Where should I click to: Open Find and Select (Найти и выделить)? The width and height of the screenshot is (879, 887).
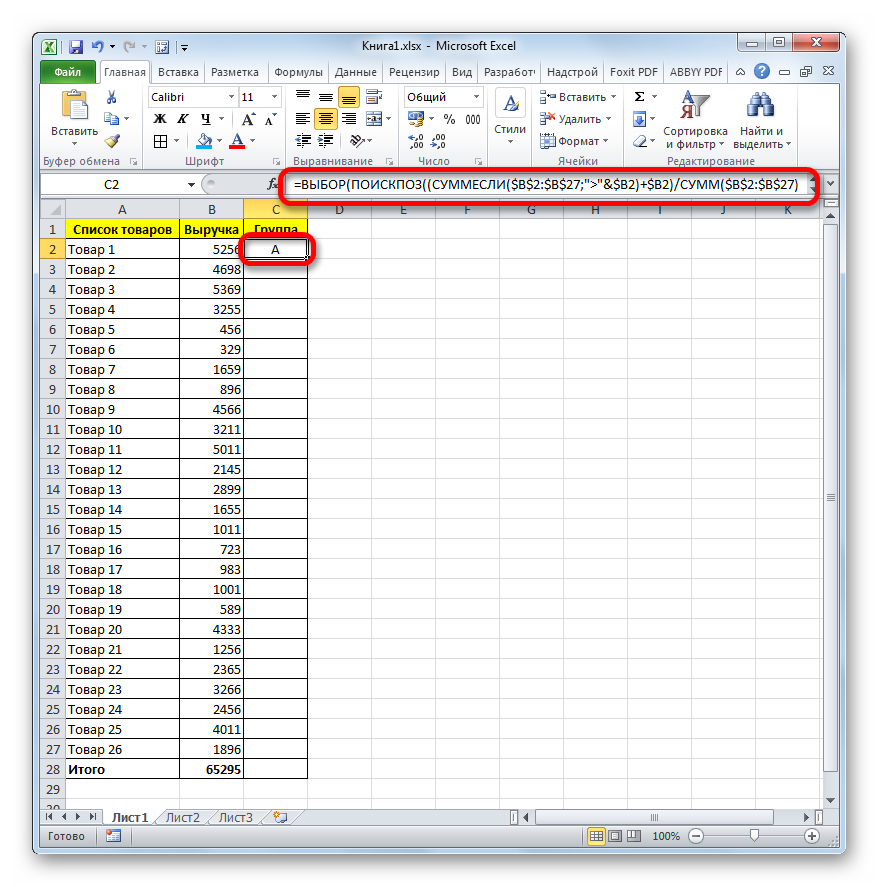[x=761, y=120]
